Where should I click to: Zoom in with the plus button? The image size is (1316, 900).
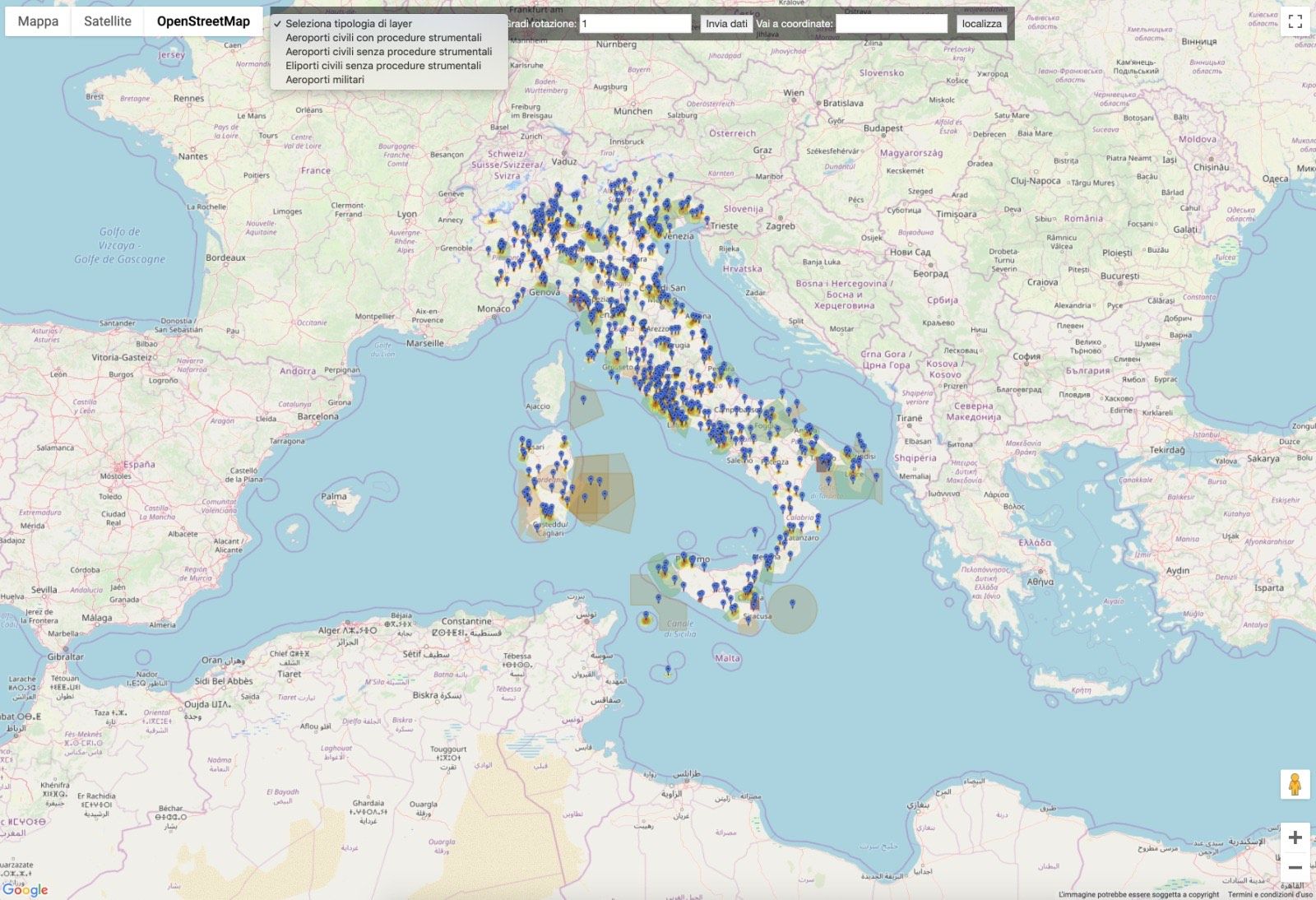tap(1295, 837)
